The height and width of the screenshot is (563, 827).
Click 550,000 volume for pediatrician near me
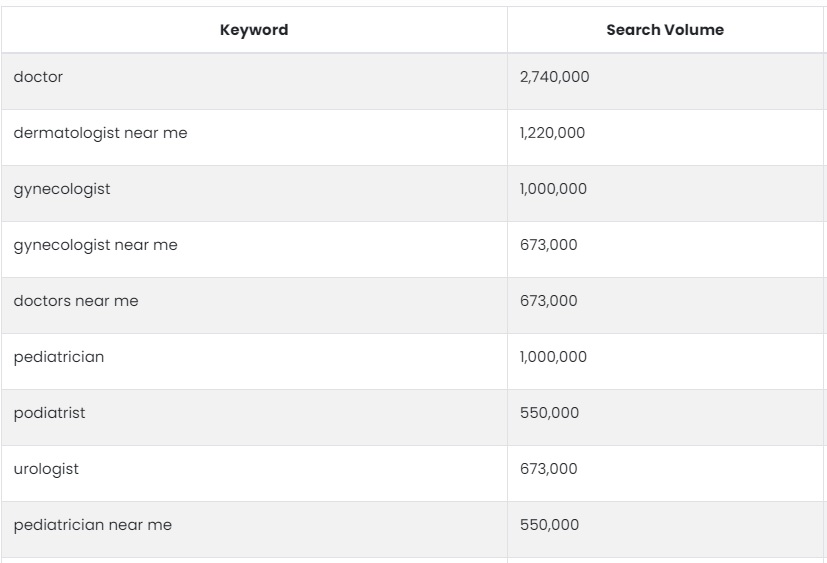[x=549, y=525]
